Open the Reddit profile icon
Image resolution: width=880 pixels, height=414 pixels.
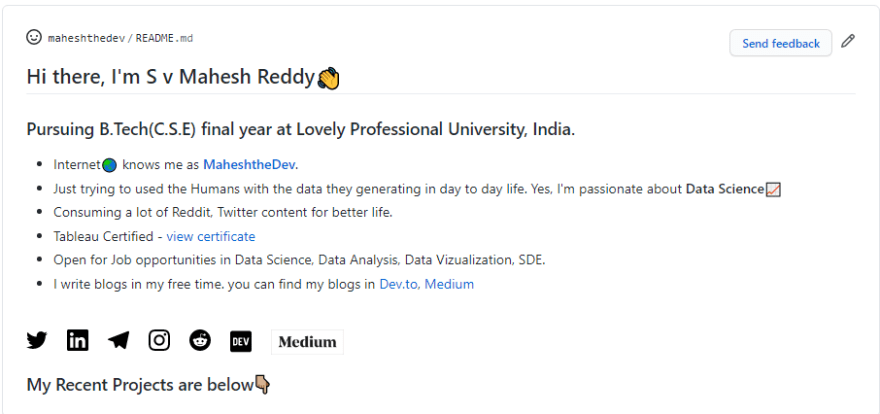pyautogui.click(x=200, y=341)
